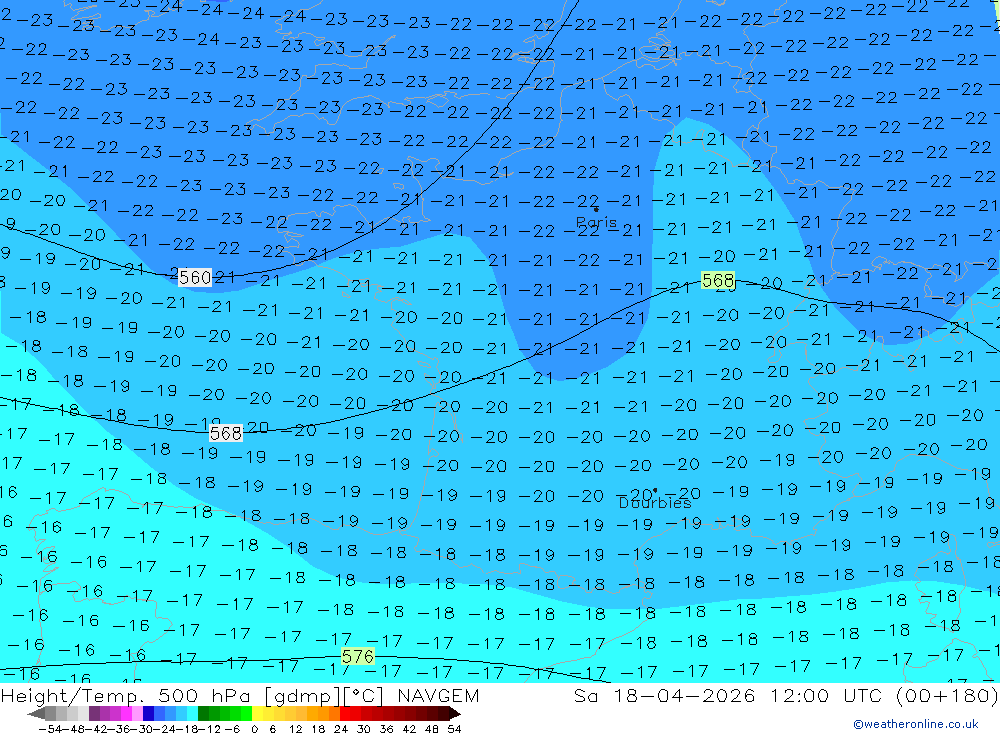The height and width of the screenshot is (733, 1000).
Task: Click the yellow legend swatch at 0
Action: pyautogui.click(x=258, y=713)
